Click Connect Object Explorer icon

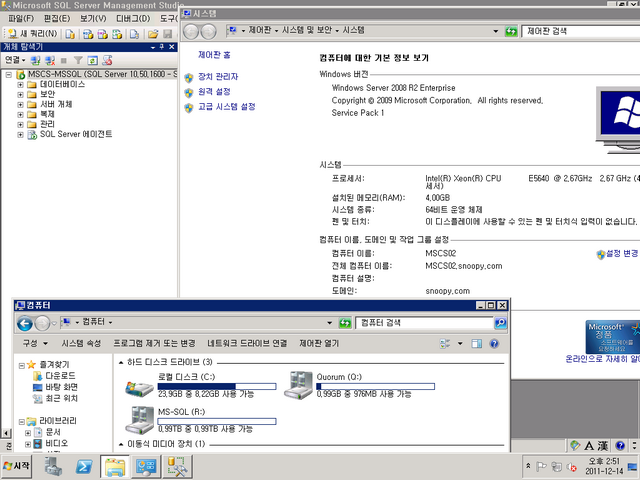(36, 60)
